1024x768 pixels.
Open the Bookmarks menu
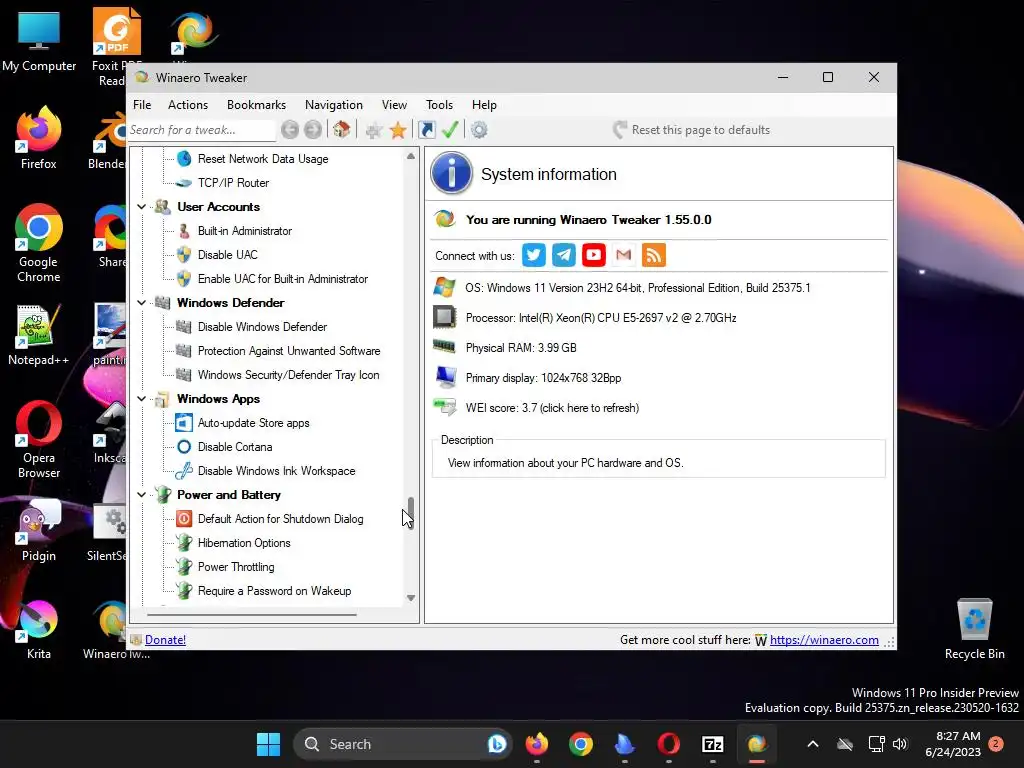tap(256, 104)
